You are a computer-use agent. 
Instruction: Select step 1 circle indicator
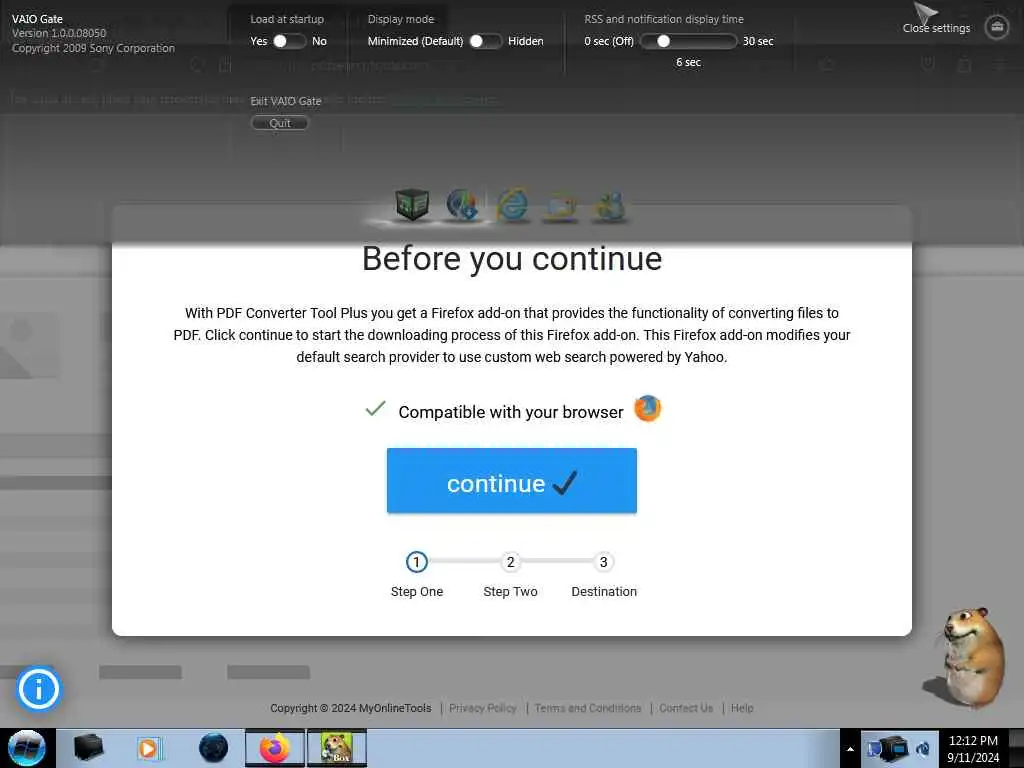coord(417,562)
